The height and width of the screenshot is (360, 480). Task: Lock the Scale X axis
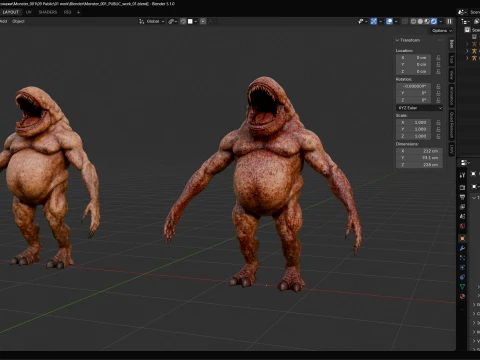coord(438,122)
